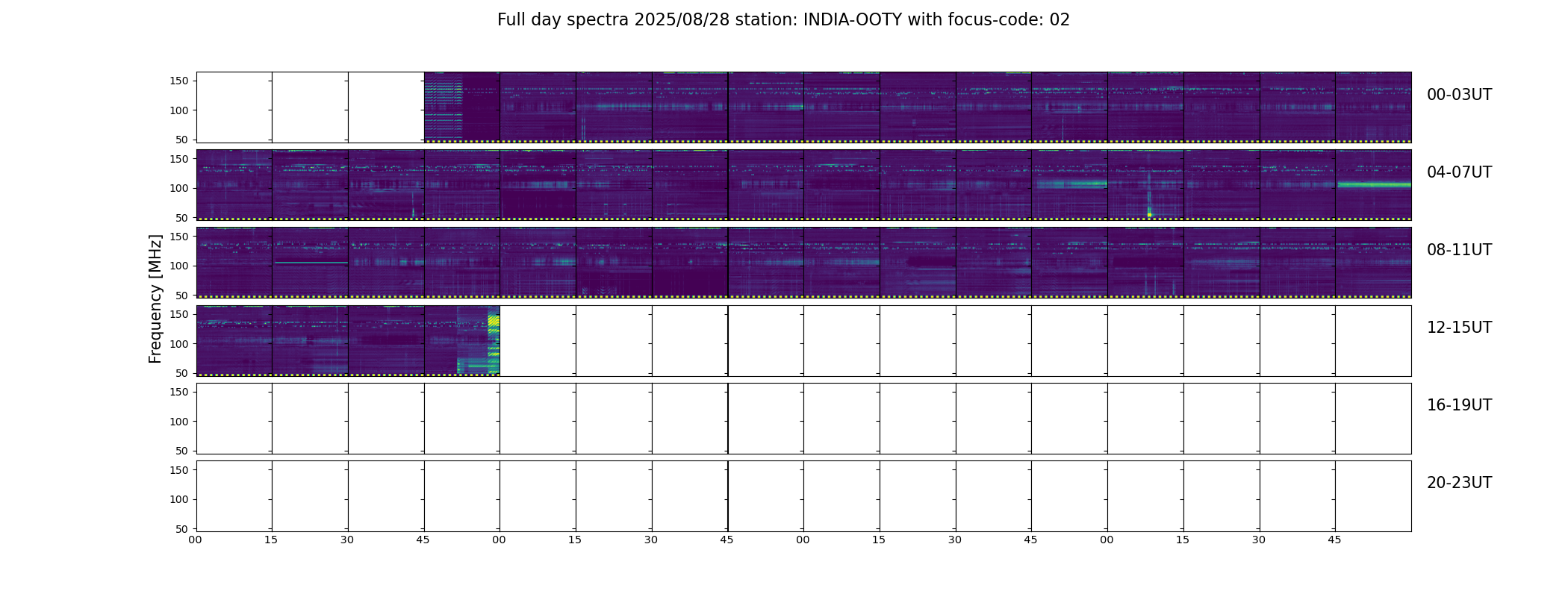Click the first spectrum panel in the 12-15UT row
The height and width of the screenshot is (597, 1568).
coord(234,340)
